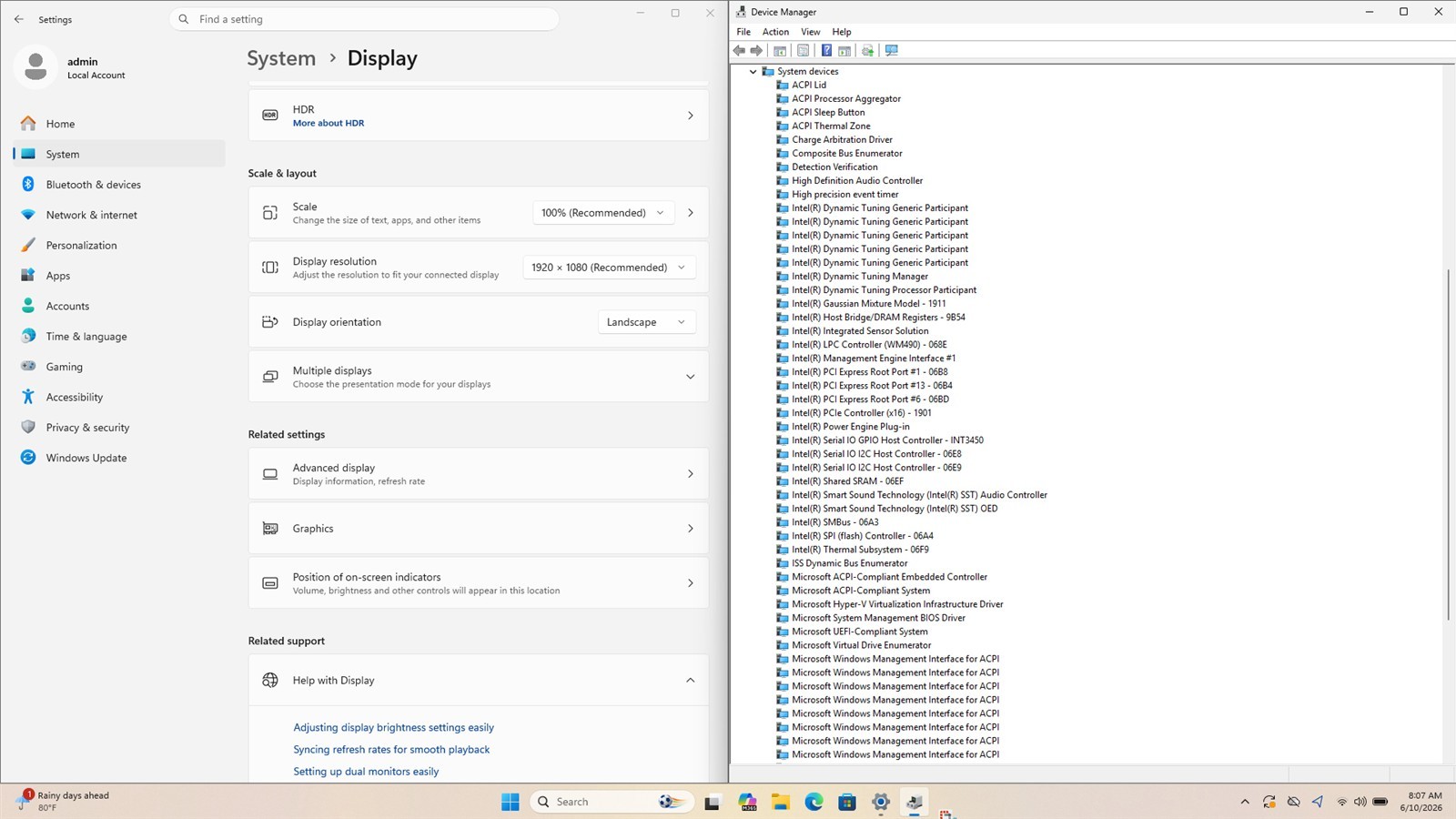Open the Help menu in Device Manager

842,32
